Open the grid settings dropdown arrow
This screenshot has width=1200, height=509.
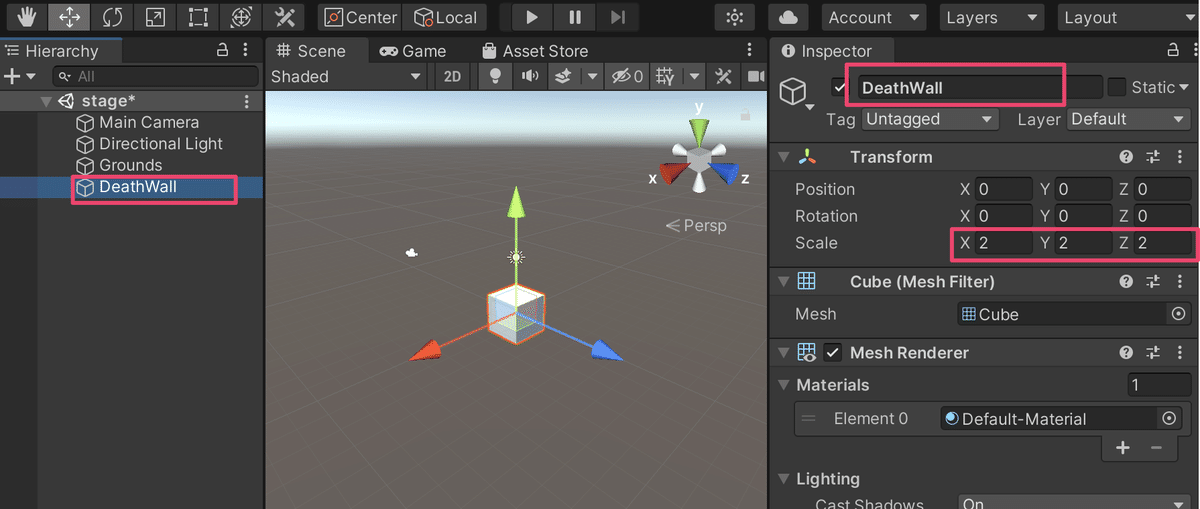(692, 76)
